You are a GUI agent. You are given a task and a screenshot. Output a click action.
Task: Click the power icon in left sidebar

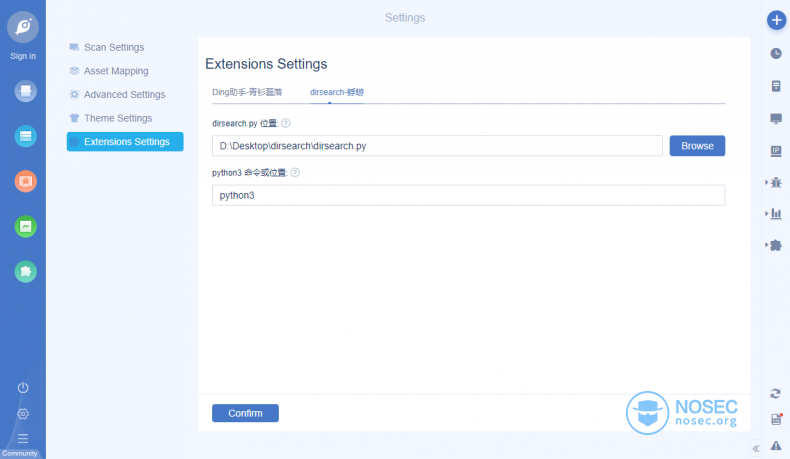(x=23, y=387)
